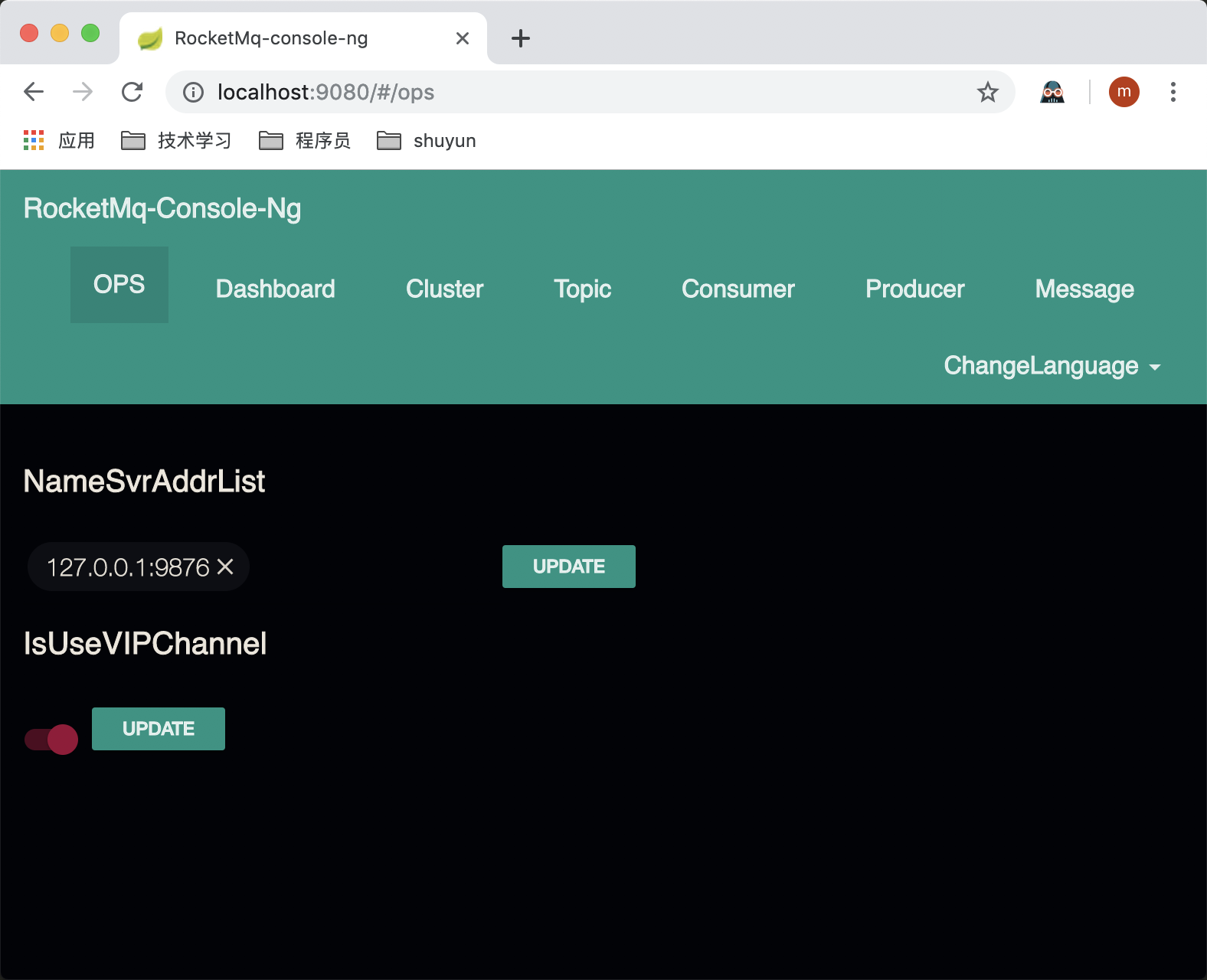1207x980 pixels.
Task: Open the Consumer tab
Action: pyautogui.click(x=738, y=289)
